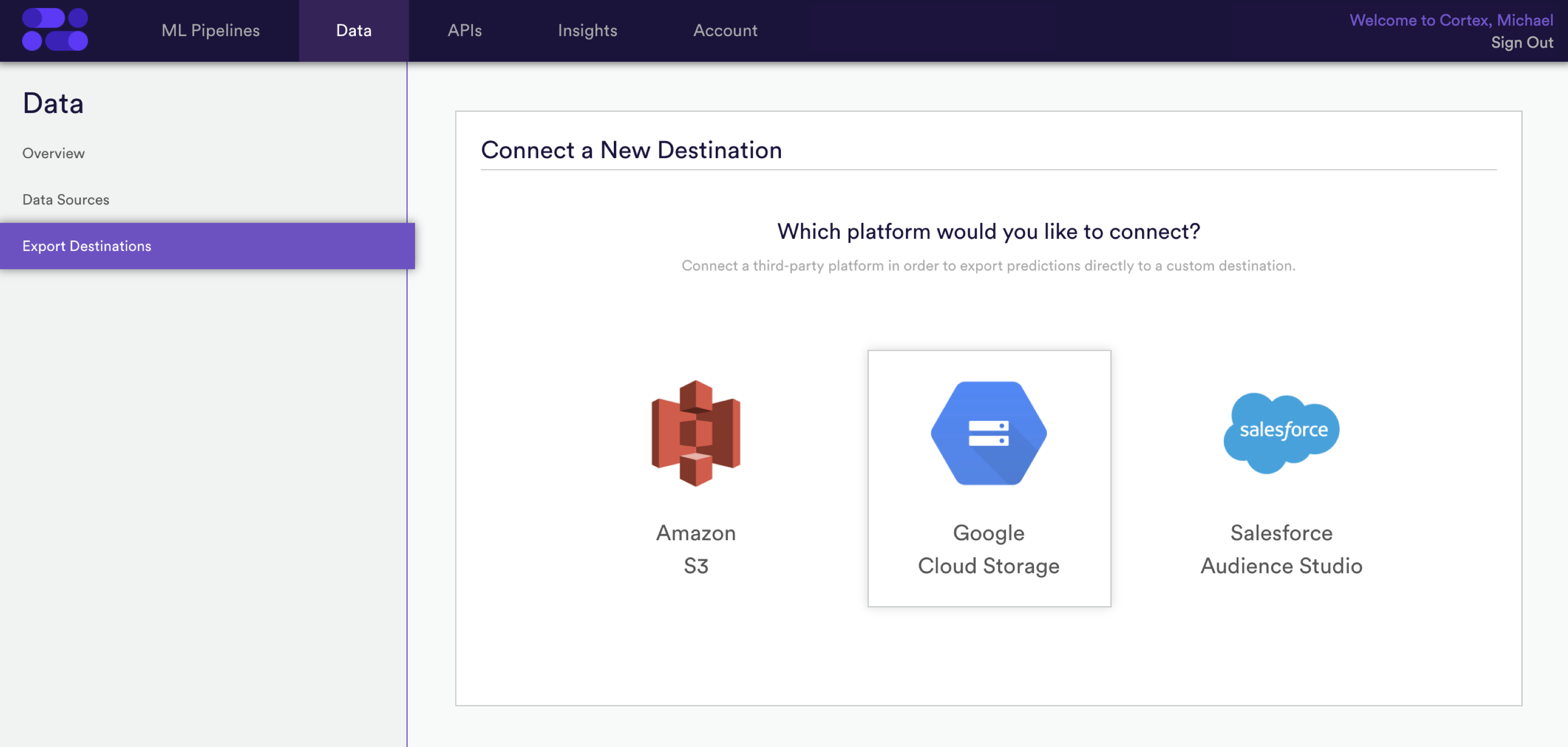Go to the APIs tab

point(464,31)
